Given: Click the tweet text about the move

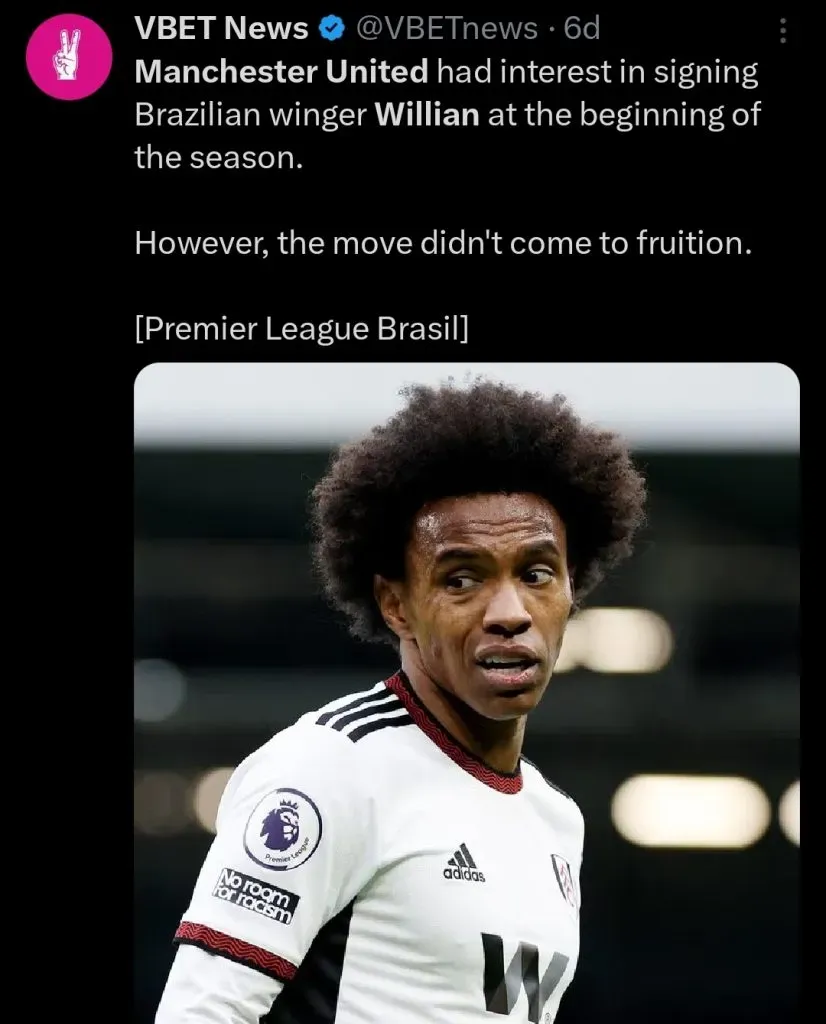Looking at the screenshot, I should tap(443, 243).
